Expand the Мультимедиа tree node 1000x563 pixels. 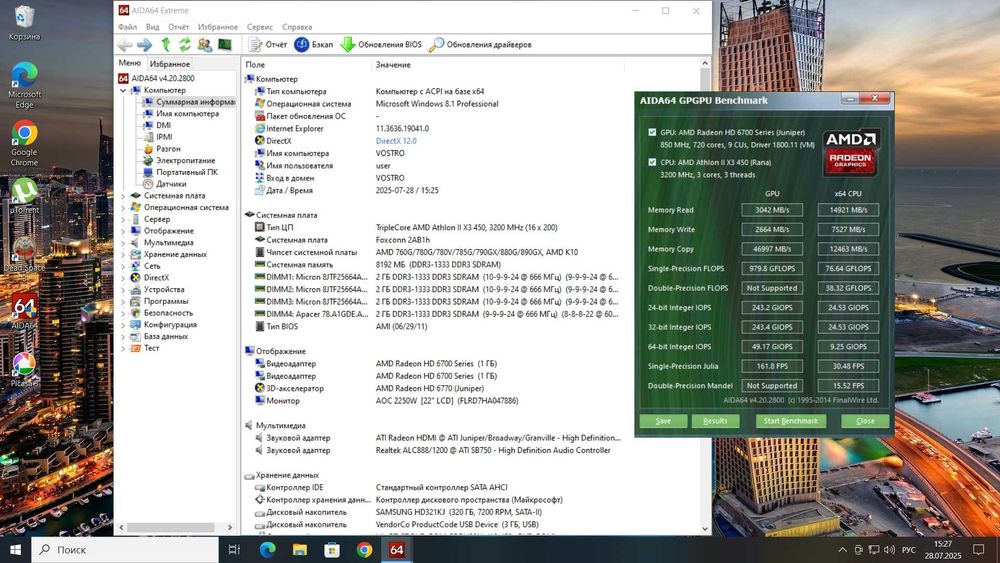pyautogui.click(x=123, y=242)
